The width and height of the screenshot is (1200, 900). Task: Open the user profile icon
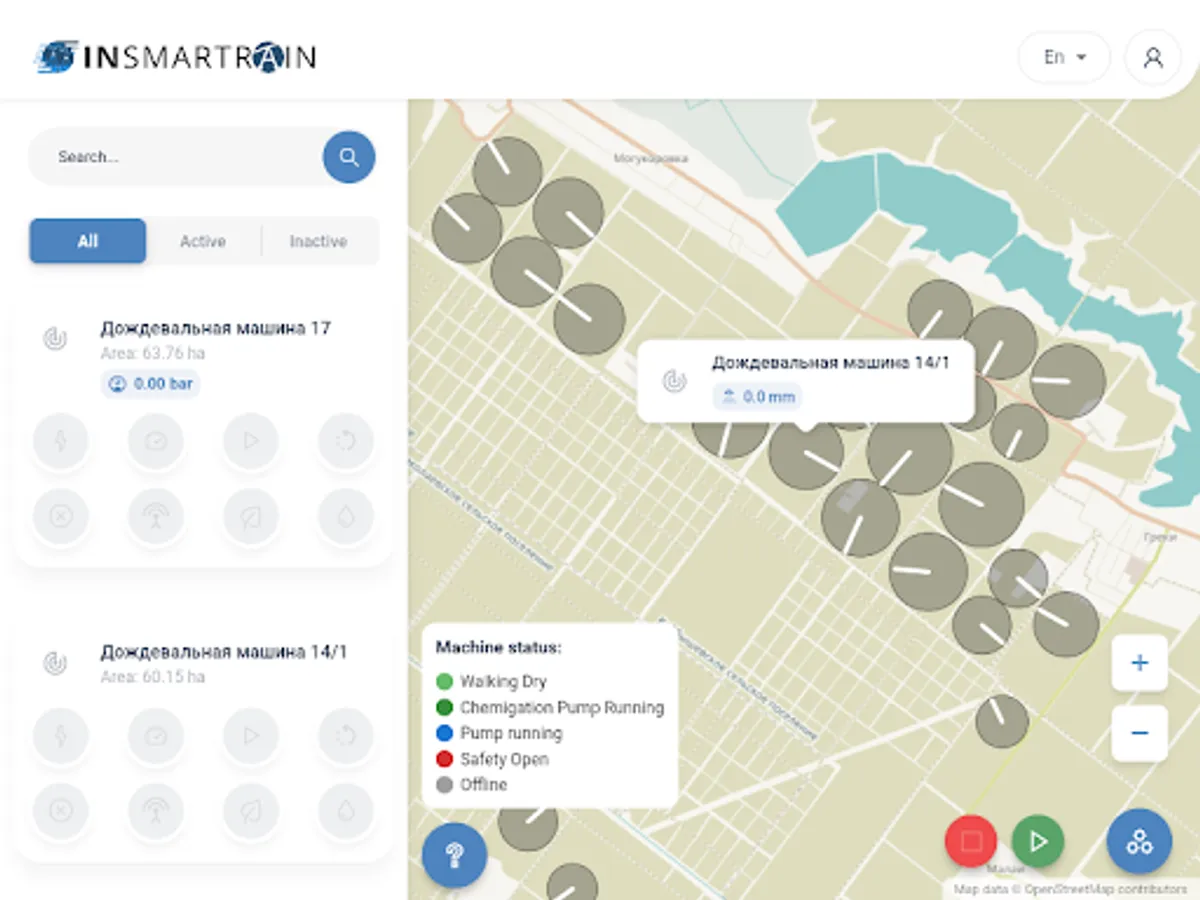coord(1153,57)
